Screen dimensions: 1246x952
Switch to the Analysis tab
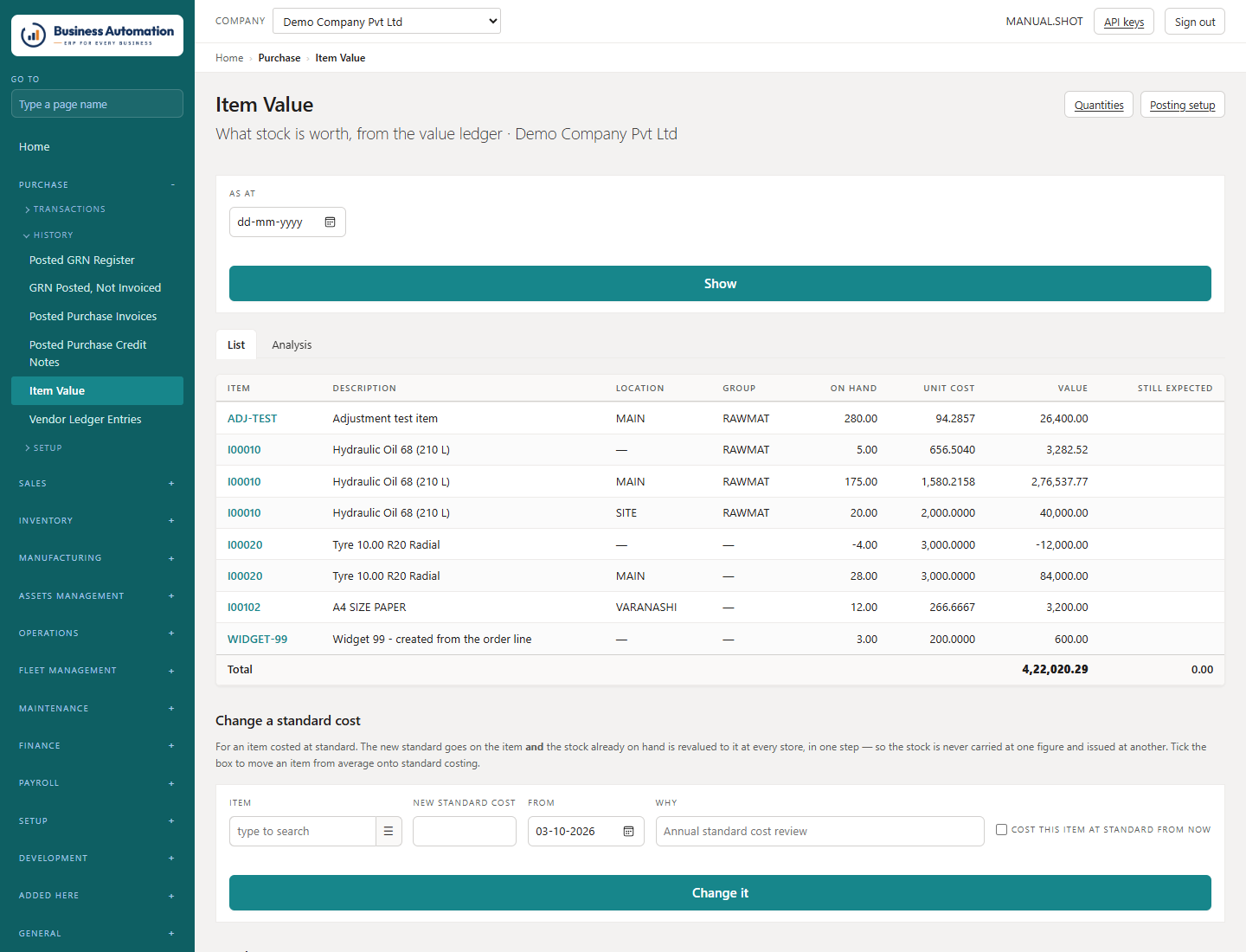coord(292,344)
